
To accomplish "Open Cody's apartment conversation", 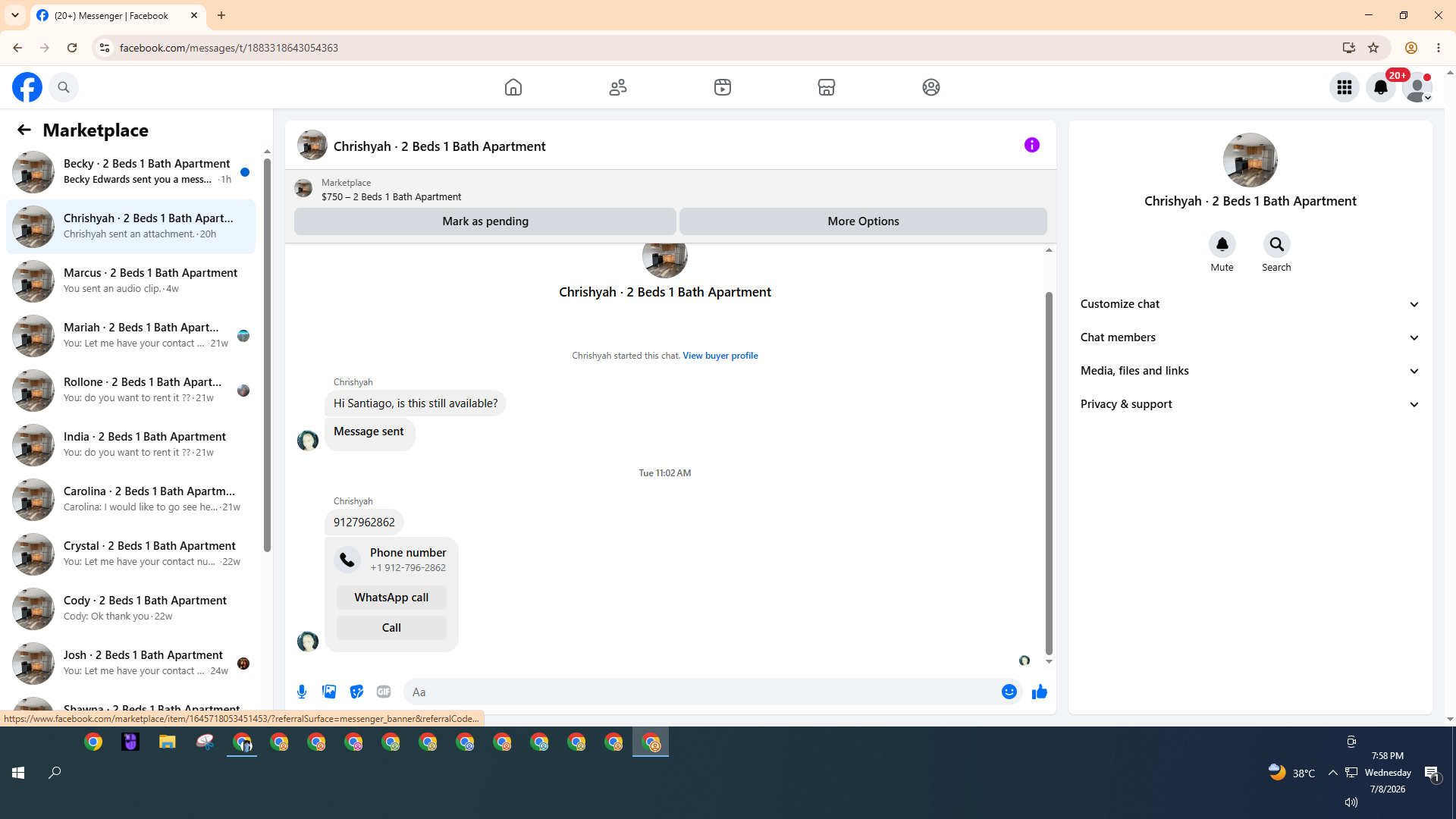I will (130, 609).
